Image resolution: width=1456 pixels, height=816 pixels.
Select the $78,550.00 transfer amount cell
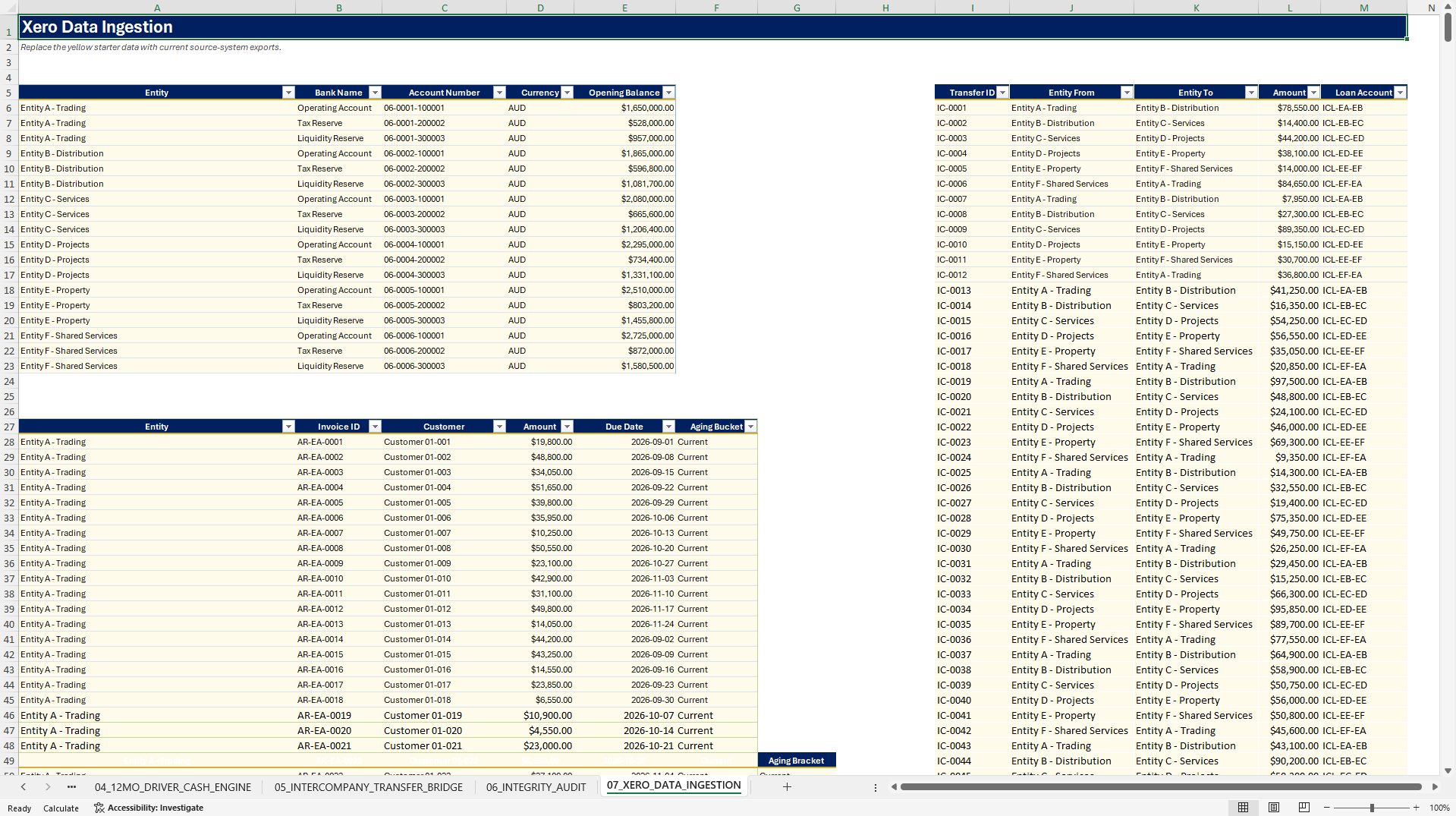pos(1289,108)
